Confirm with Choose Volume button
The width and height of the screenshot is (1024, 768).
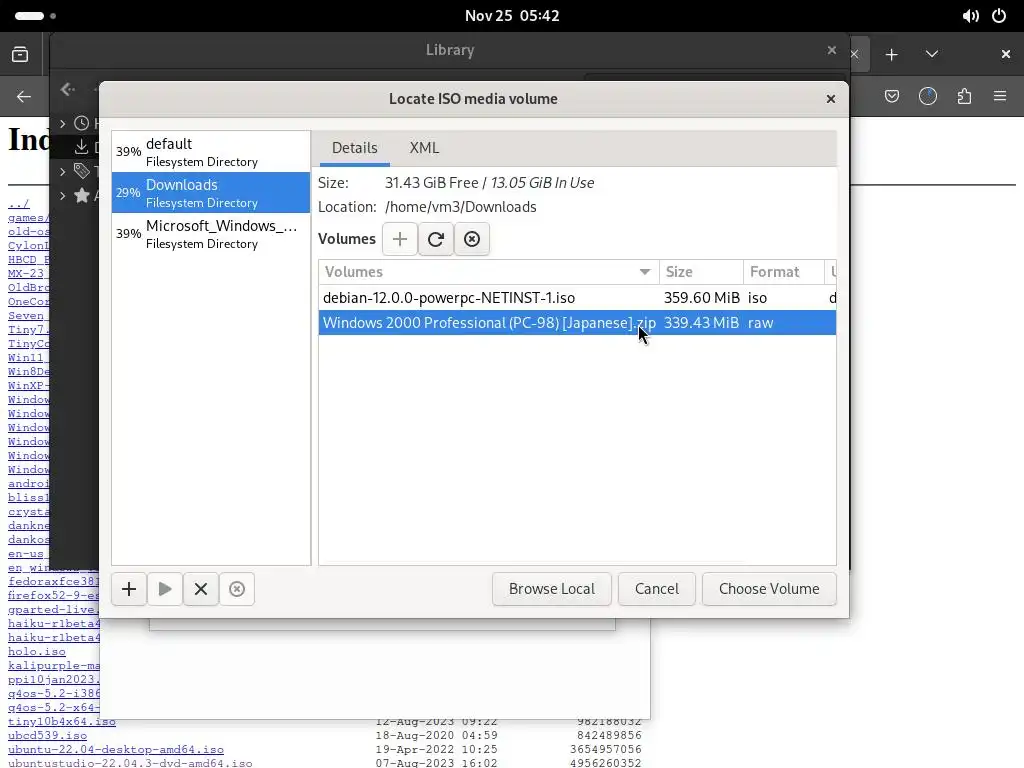point(769,589)
